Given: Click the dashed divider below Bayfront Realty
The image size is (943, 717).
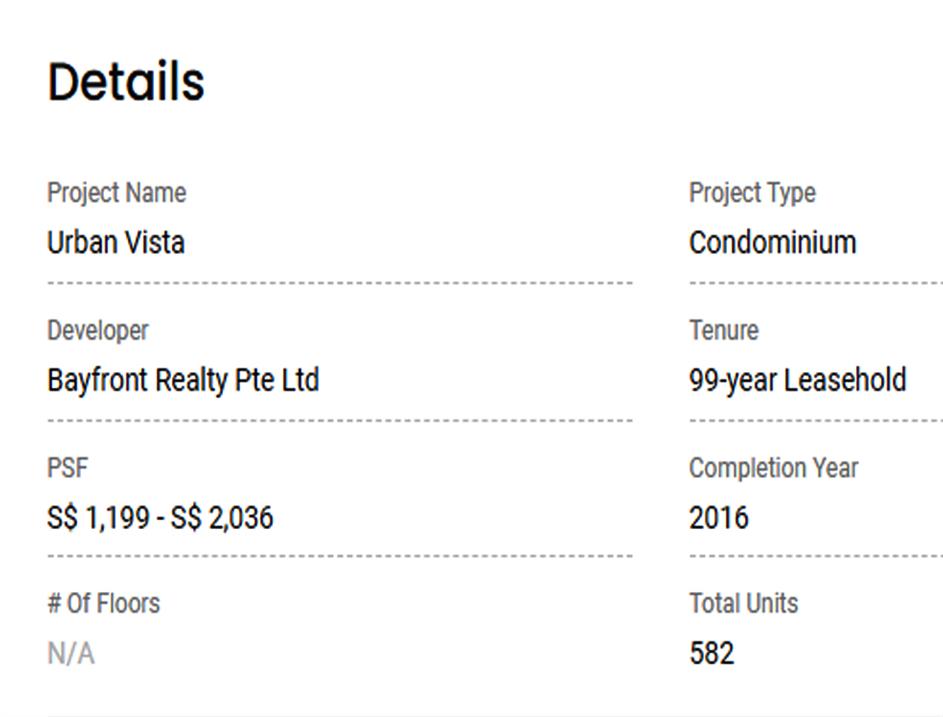Looking at the screenshot, I should pyautogui.click(x=340, y=420).
